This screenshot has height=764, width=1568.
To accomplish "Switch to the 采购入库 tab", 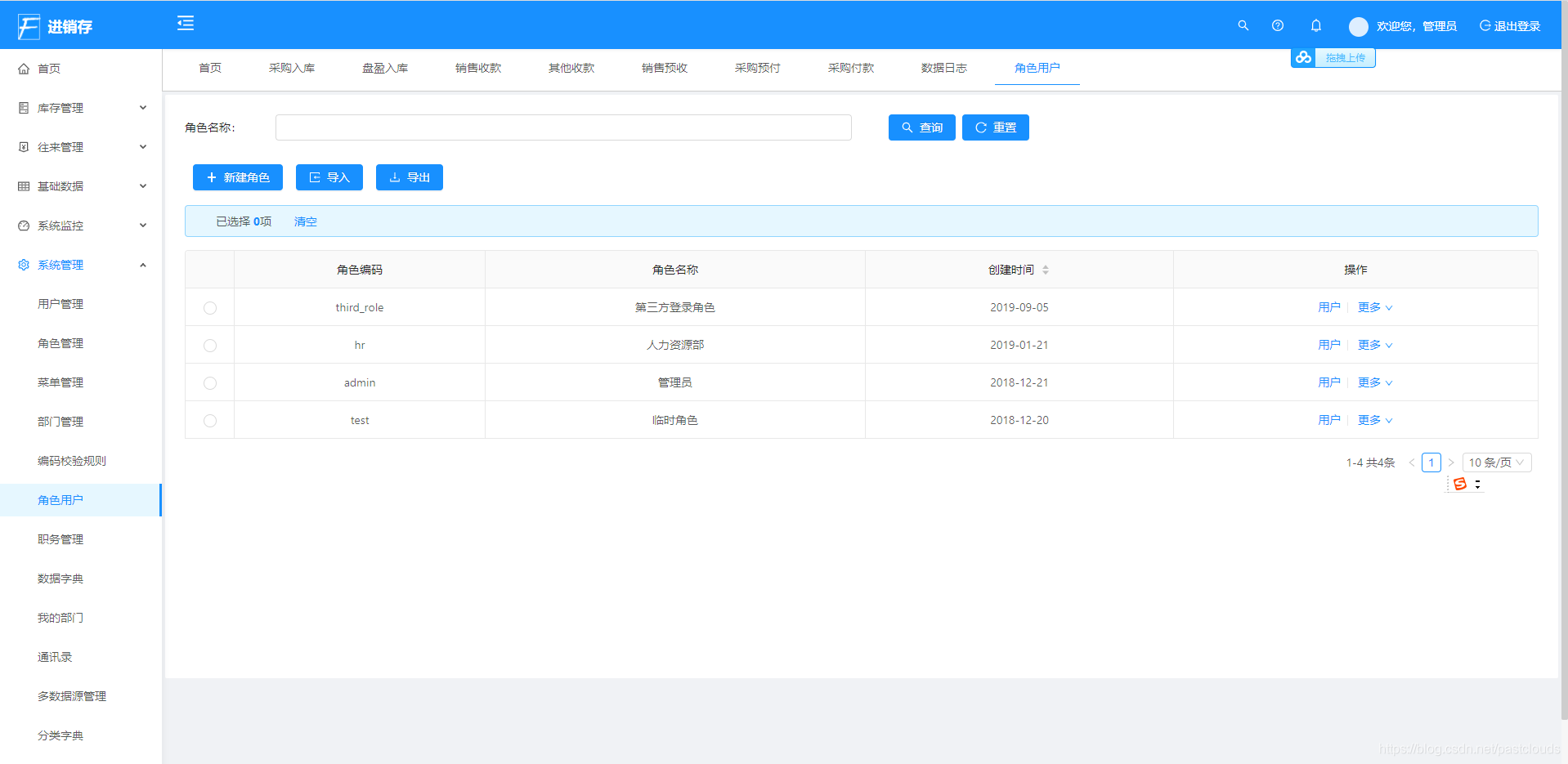I will 292,68.
